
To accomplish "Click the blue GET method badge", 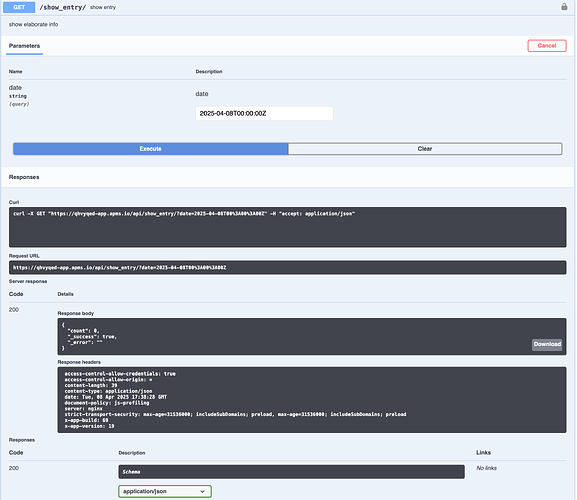I will [x=19, y=7].
